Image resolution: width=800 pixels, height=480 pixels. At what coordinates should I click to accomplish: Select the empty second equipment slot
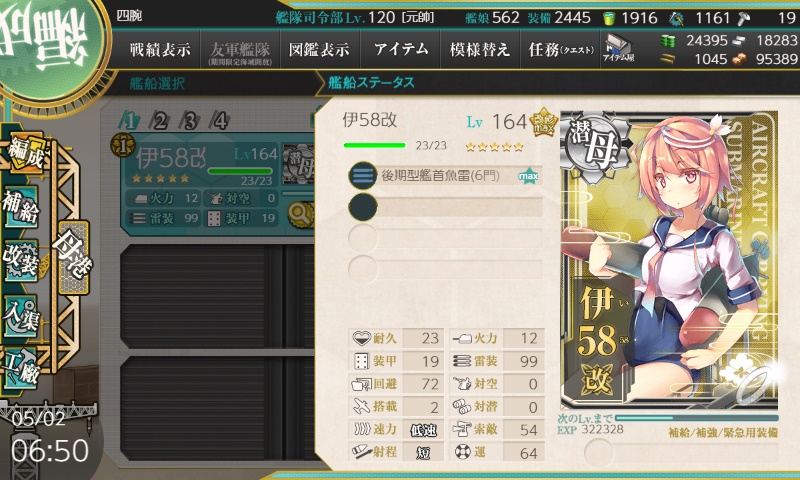[x=445, y=207]
